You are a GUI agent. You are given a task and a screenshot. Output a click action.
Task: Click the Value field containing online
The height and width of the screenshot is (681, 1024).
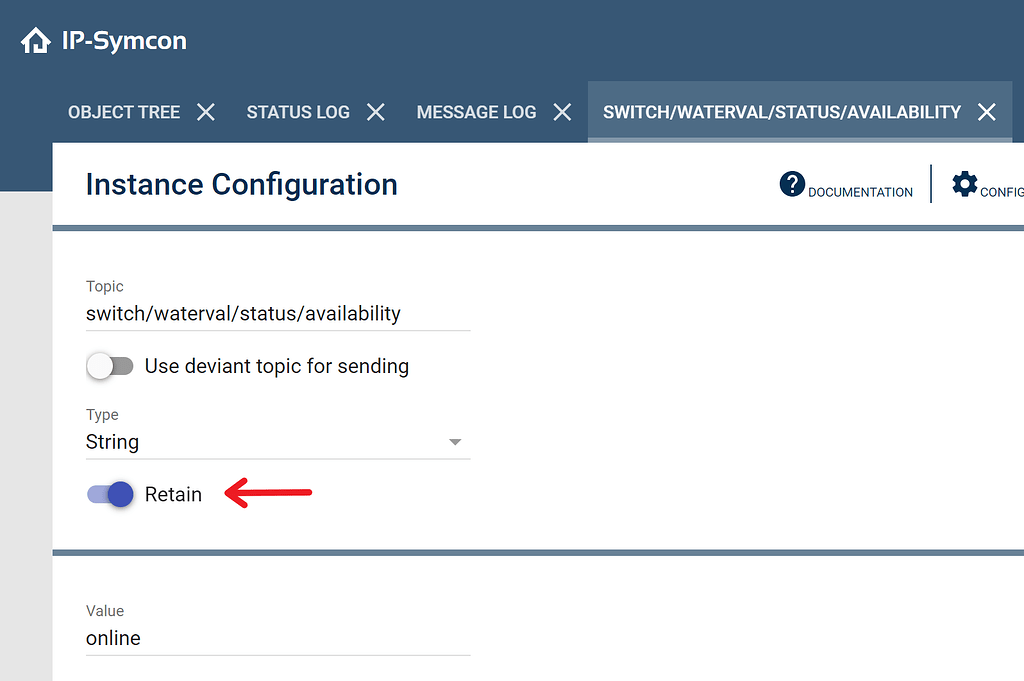point(278,638)
